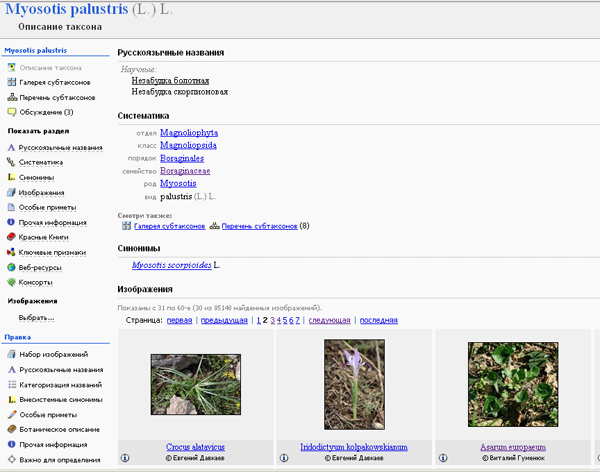Click the Консорты icon in sidebar
The width and height of the screenshot is (600, 472).
click(x=11, y=282)
